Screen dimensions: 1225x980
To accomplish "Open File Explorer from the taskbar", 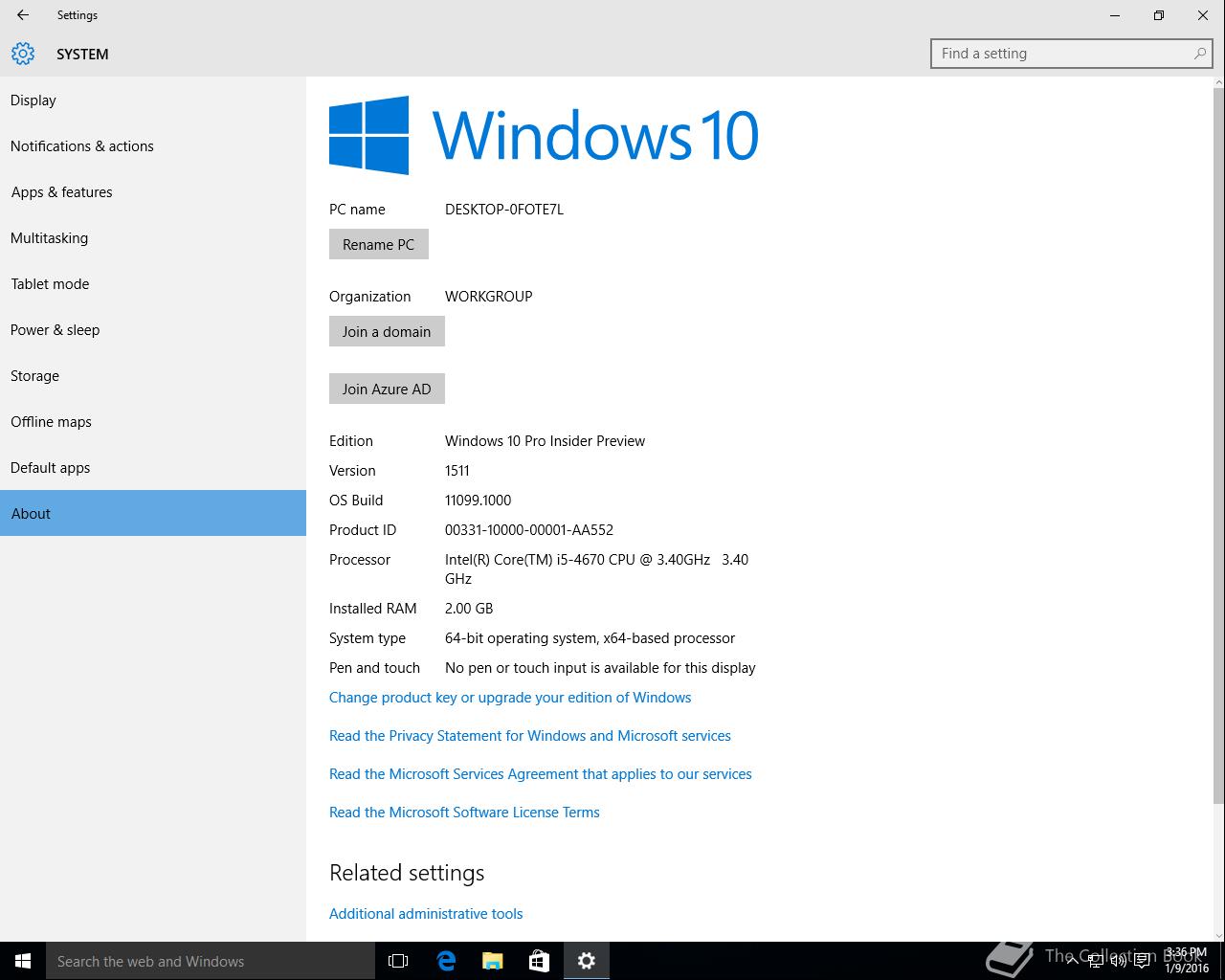I will (493, 961).
